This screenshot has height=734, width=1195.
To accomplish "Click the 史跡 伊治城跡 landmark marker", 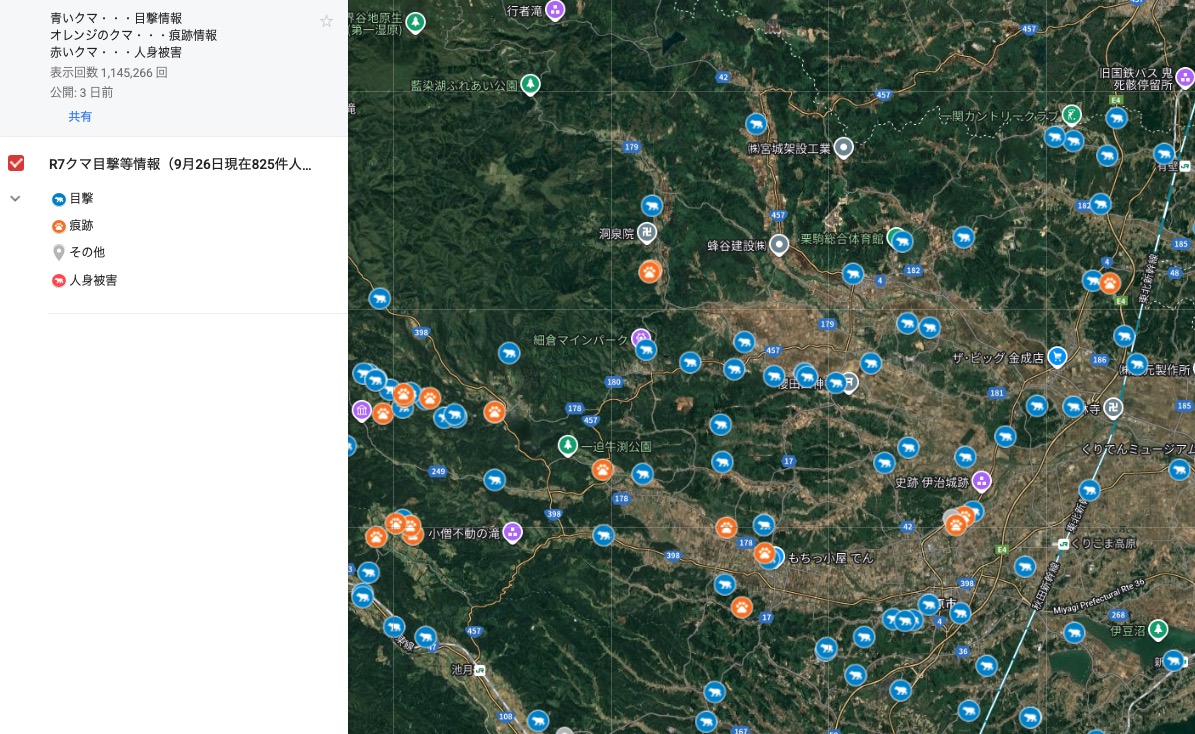I will pos(981,481).
